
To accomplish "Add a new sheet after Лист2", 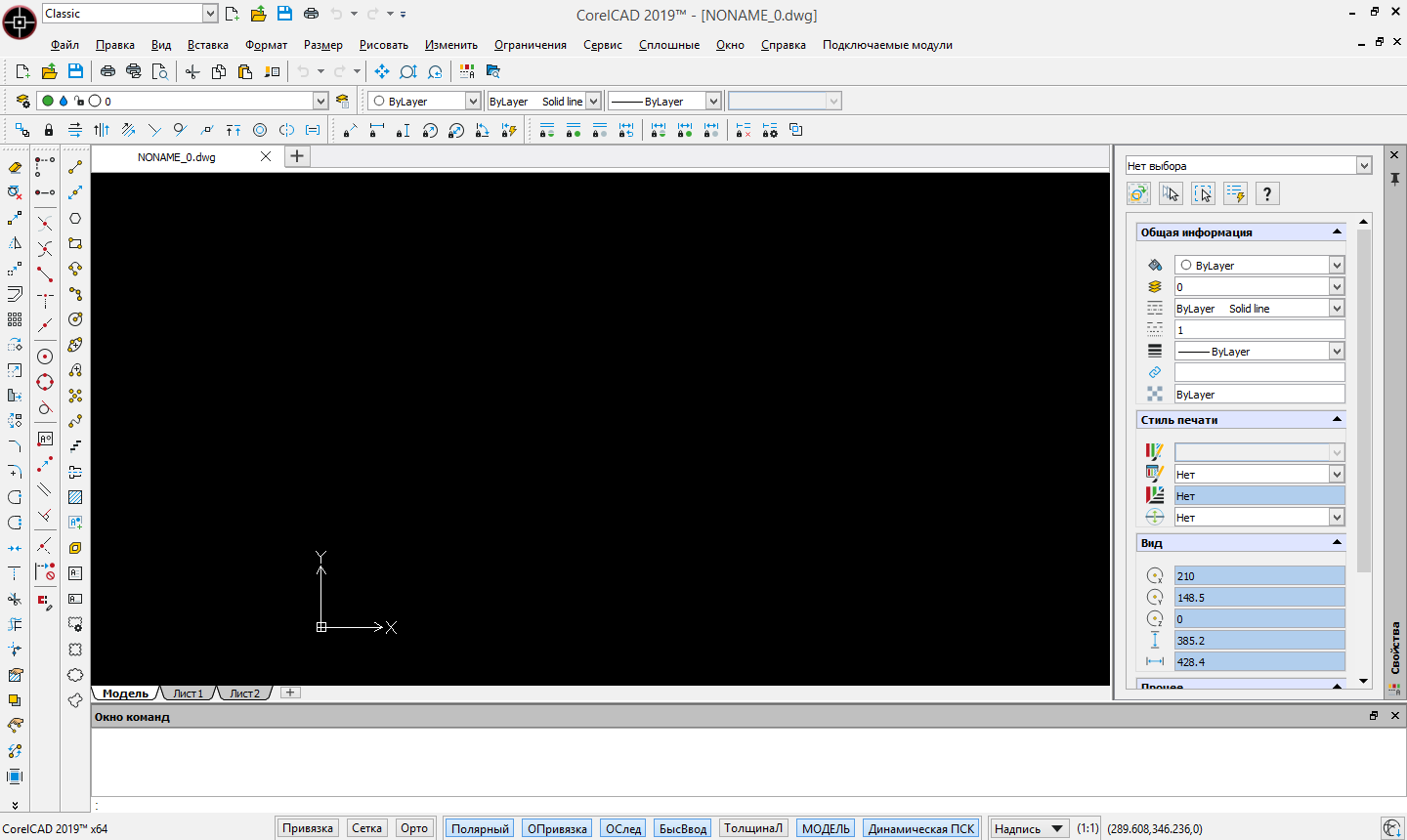I will tap(290, 693).
